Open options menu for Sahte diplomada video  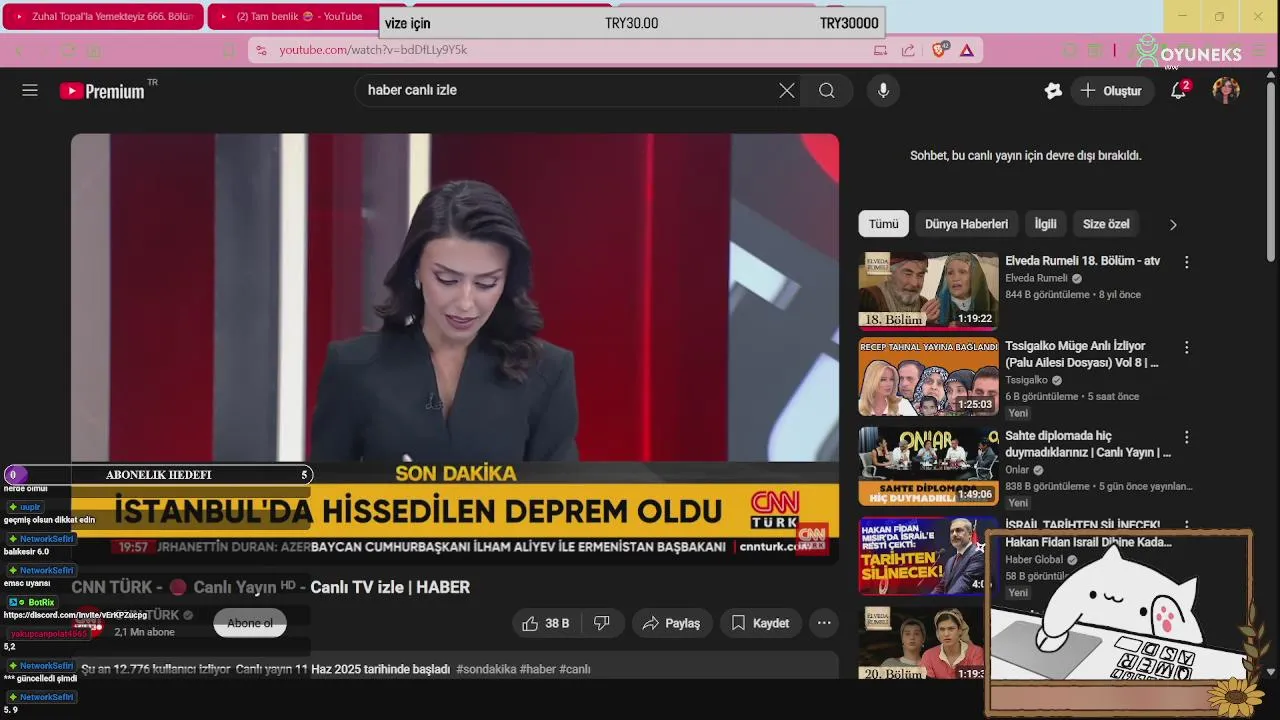1187,437
